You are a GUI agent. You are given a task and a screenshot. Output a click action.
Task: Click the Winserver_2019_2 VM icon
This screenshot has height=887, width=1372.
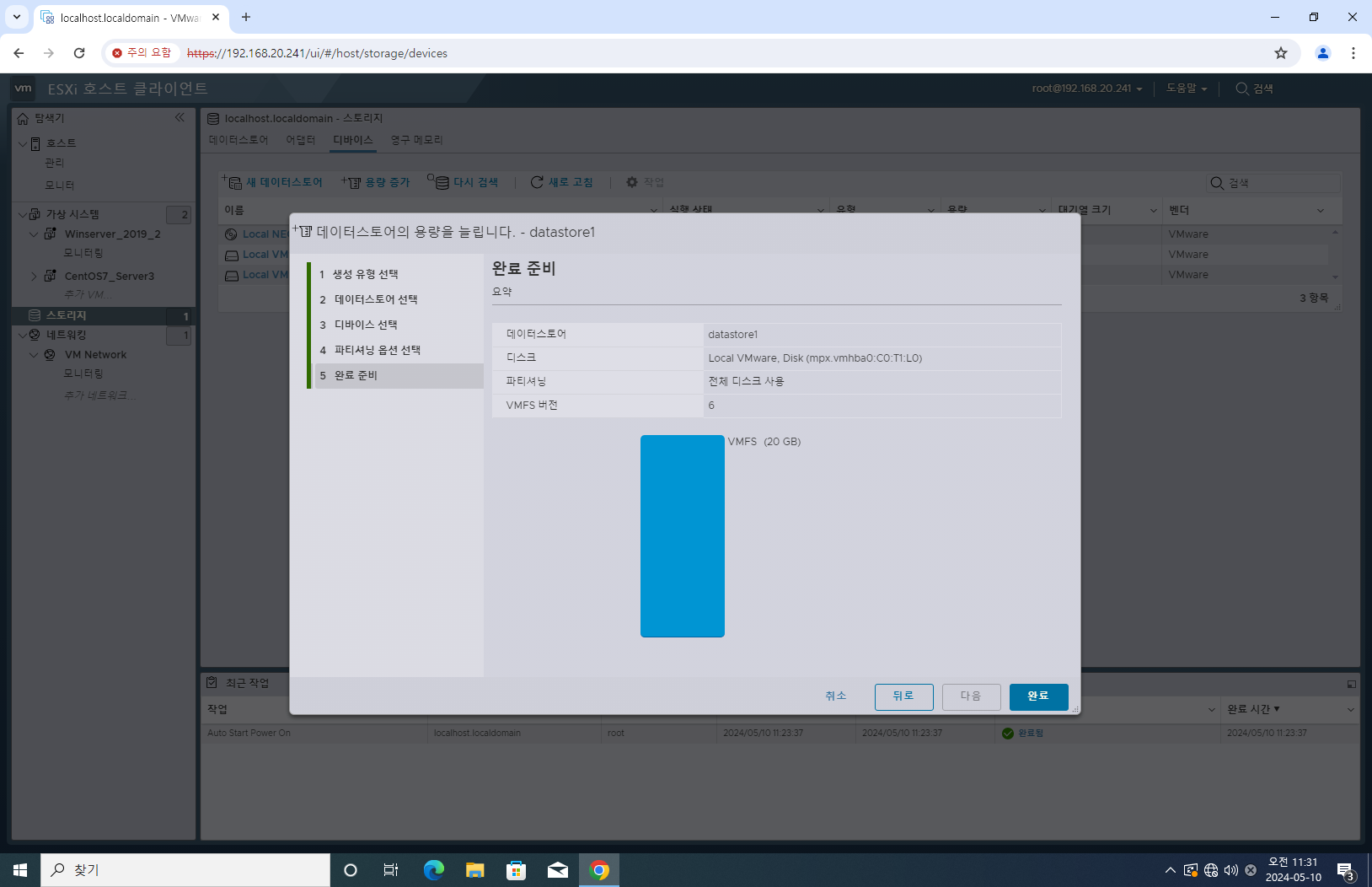click(x=50, y=234)
